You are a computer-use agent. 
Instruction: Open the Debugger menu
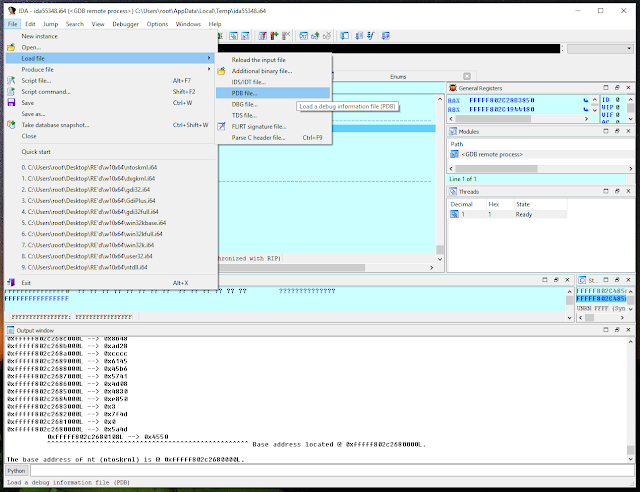(125, 24)
